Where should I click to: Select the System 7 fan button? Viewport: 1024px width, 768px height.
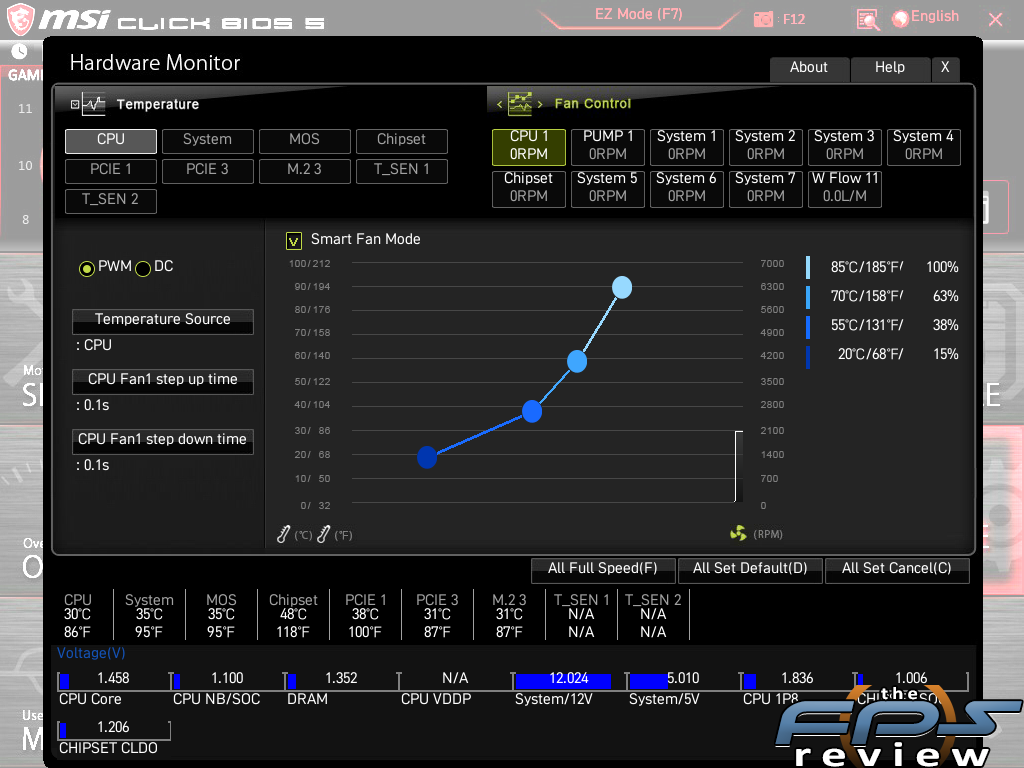point(765,189)
